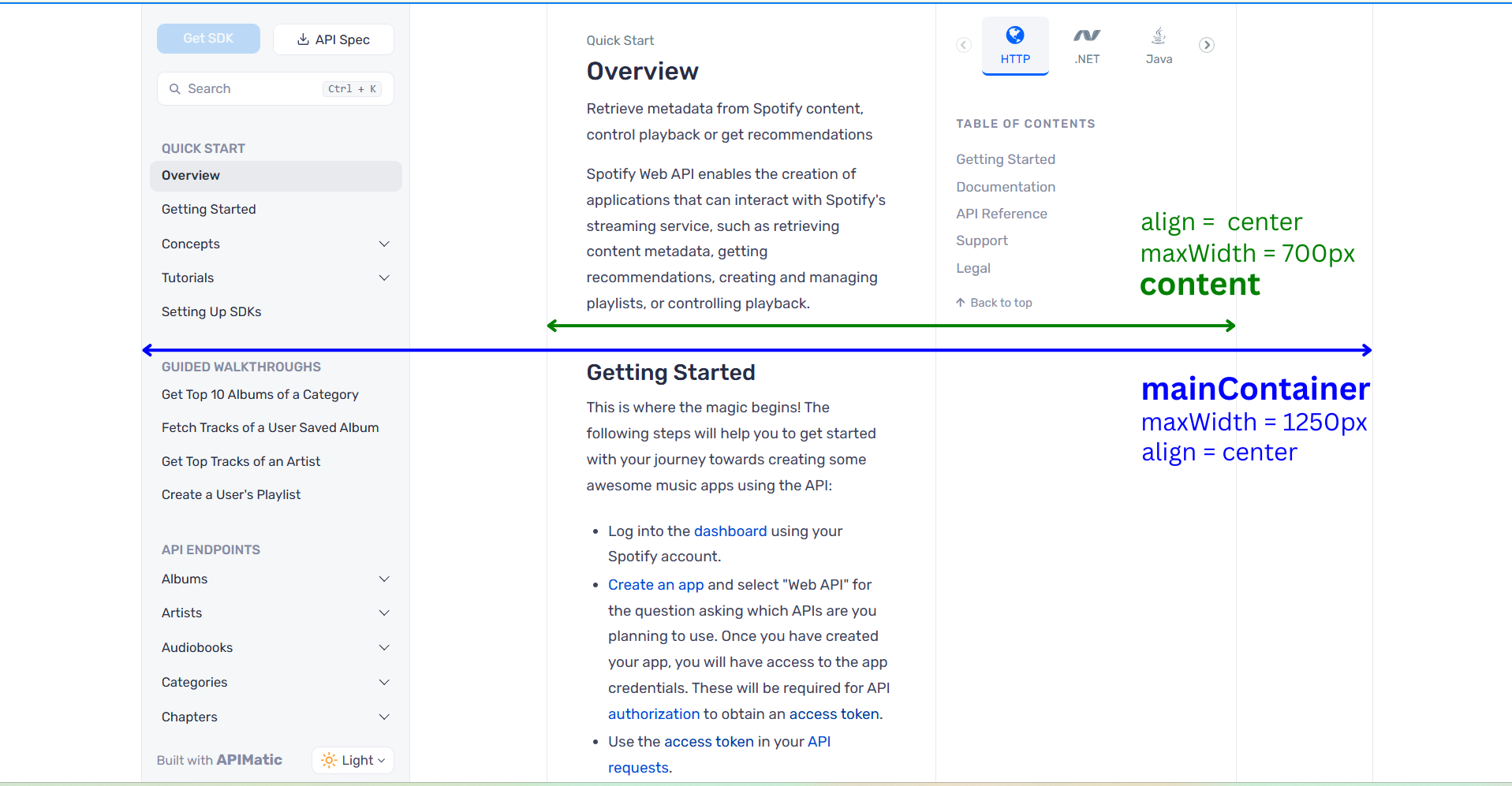Viewport: 1512px width, 786px height.
Task: Click the Overview page heading
Action: [x=642, y=72]
